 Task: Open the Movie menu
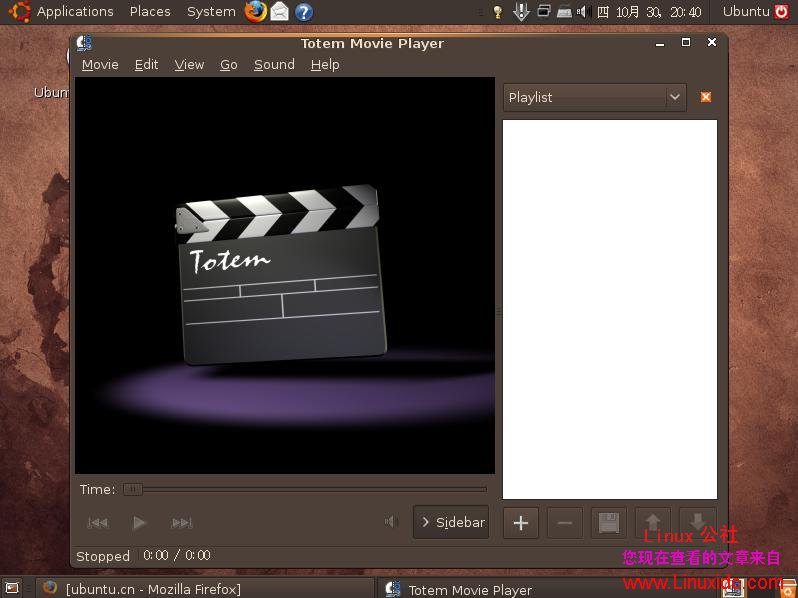tap(100, 65)
